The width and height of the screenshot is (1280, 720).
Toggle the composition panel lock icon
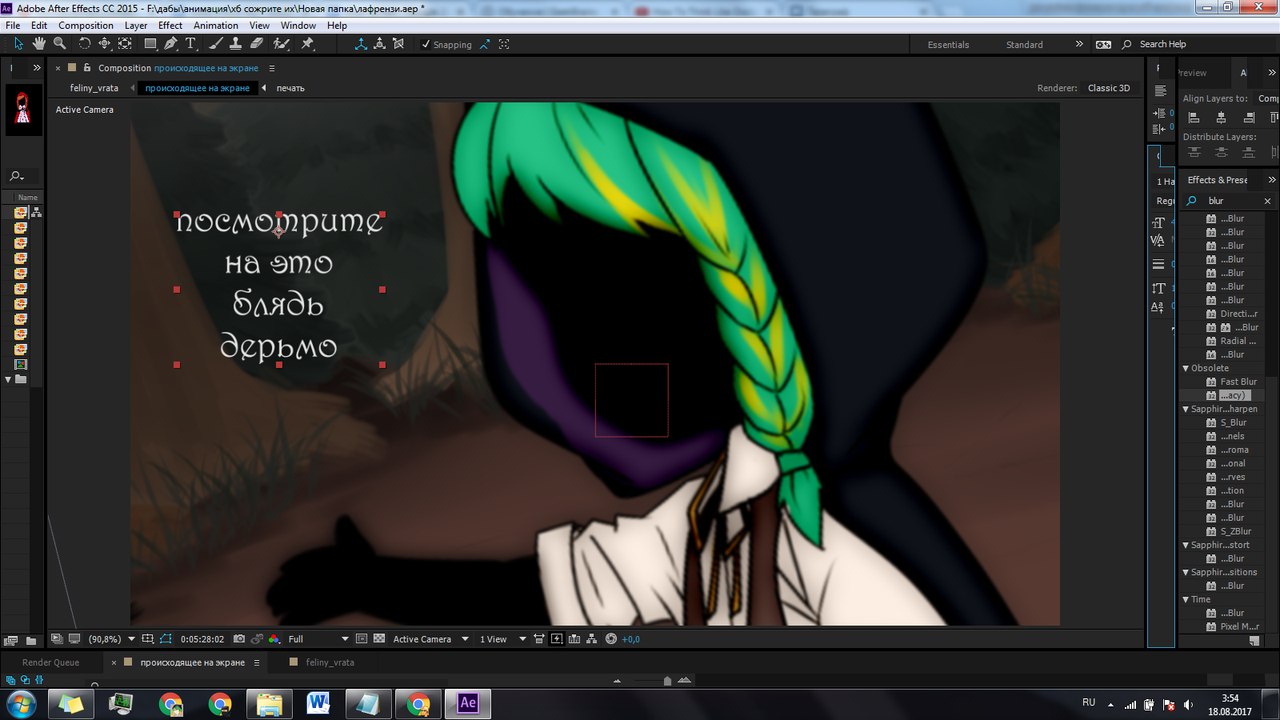pos(87,68)
